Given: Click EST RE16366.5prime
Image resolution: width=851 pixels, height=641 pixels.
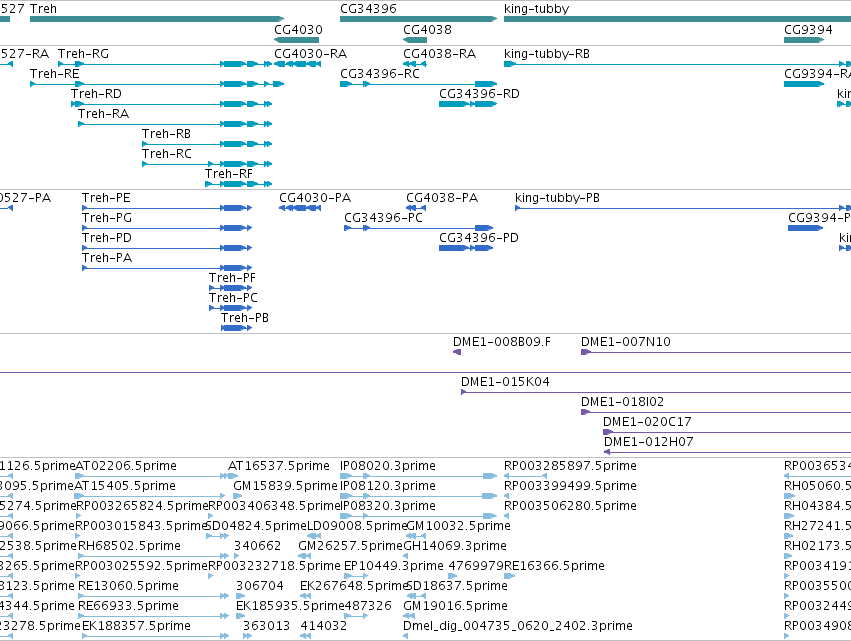Looking at the screenshot, I should click(x=510, y=576).
